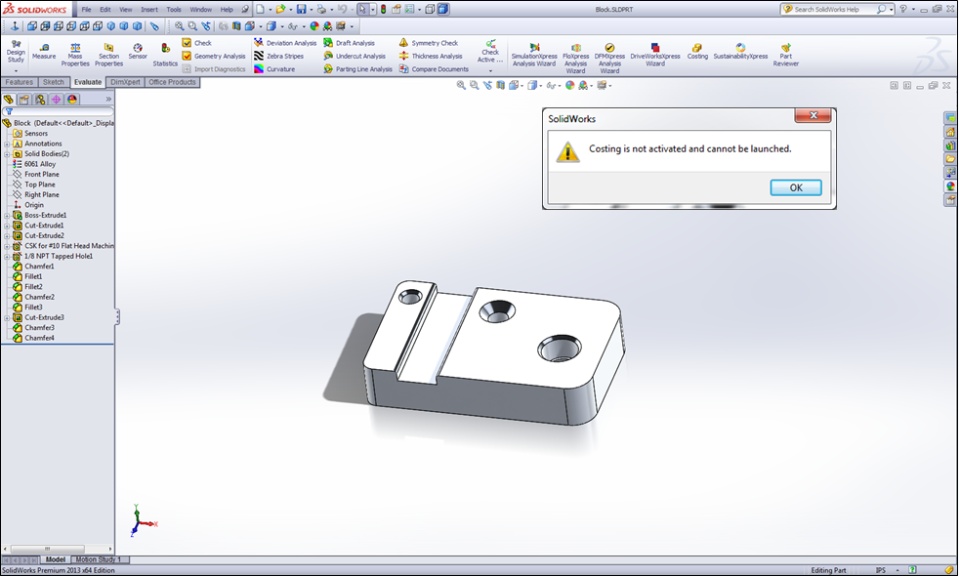Select the 6061 Alloy material item

click(x=40, y=164)
